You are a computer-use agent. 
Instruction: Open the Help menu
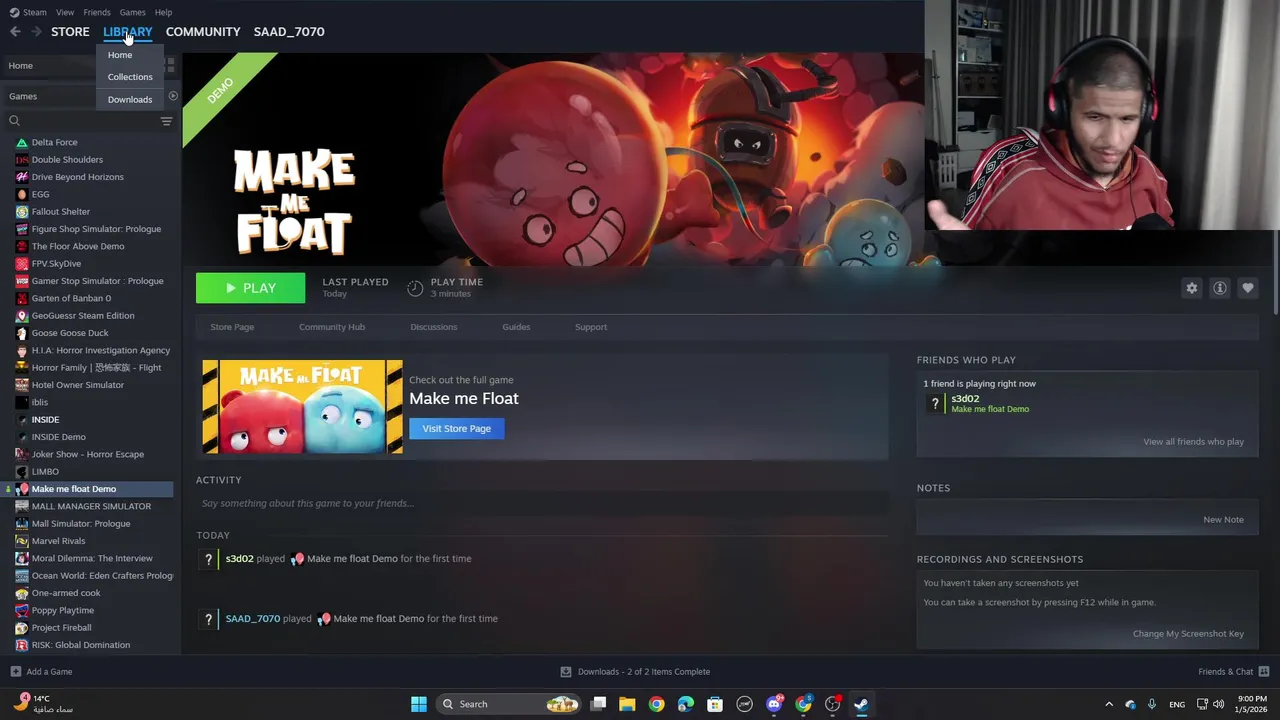point(163,12)
